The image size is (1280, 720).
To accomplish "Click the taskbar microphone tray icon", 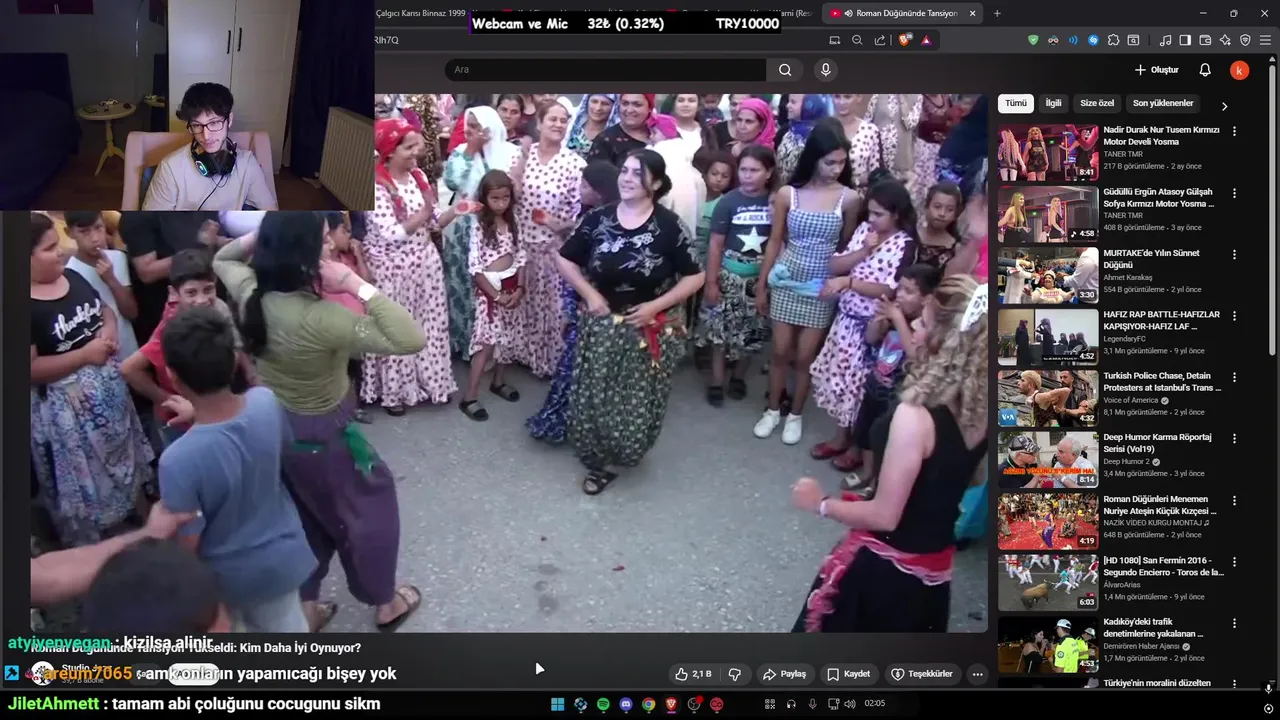I will (x=812, y=704).
